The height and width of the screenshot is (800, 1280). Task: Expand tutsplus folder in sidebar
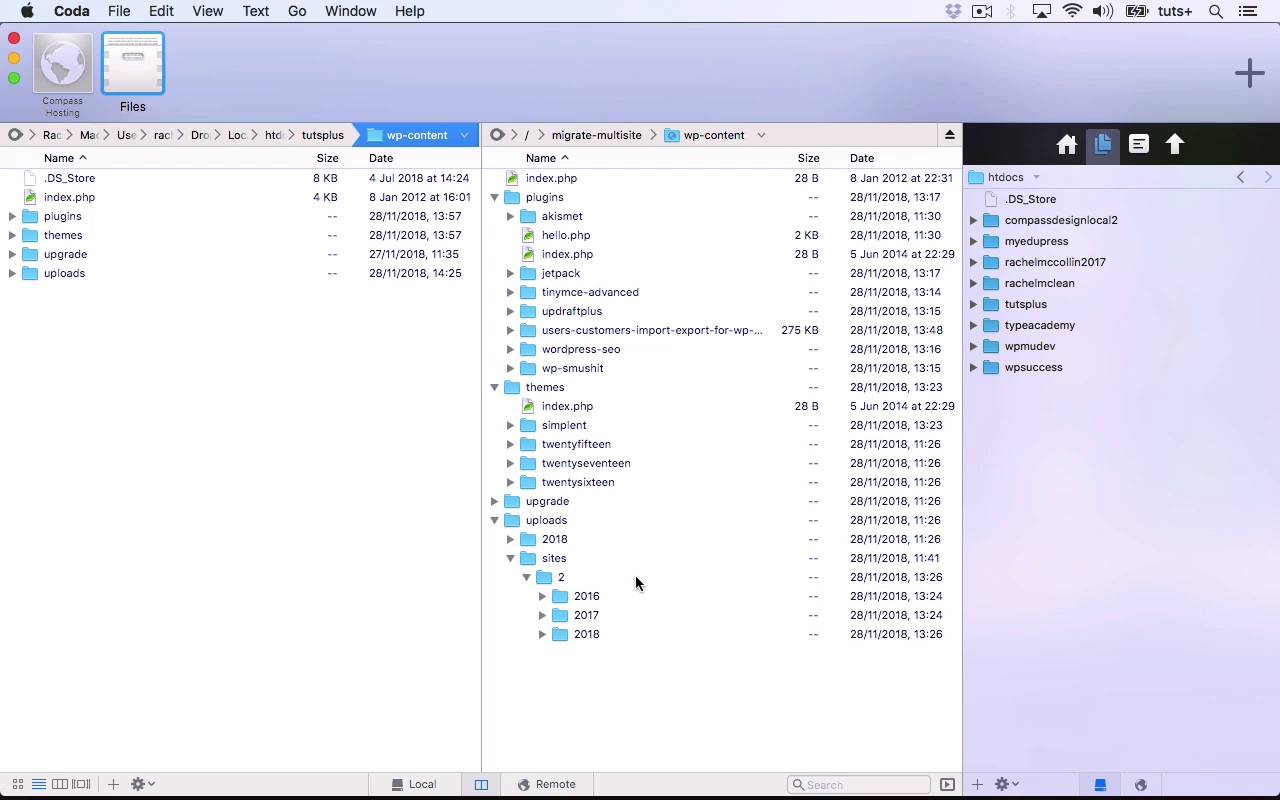[x=973, y=304]
